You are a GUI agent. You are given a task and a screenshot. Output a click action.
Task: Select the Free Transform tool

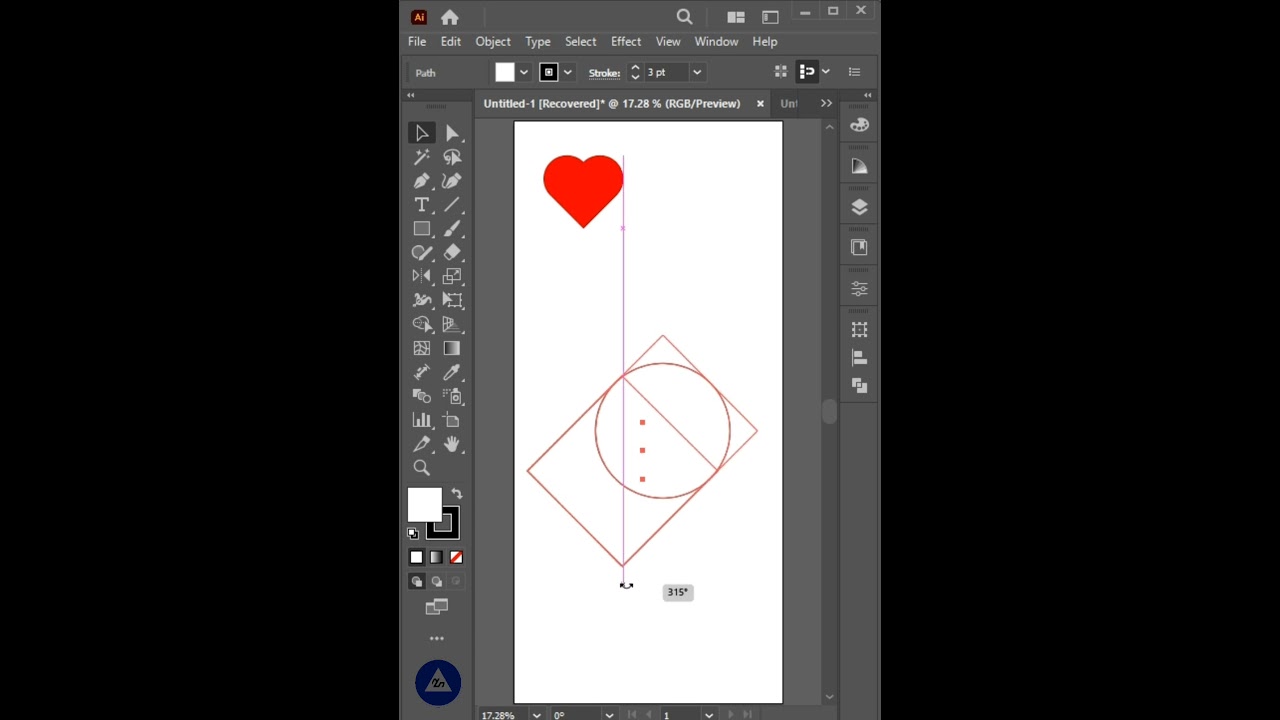click(452, 300)
